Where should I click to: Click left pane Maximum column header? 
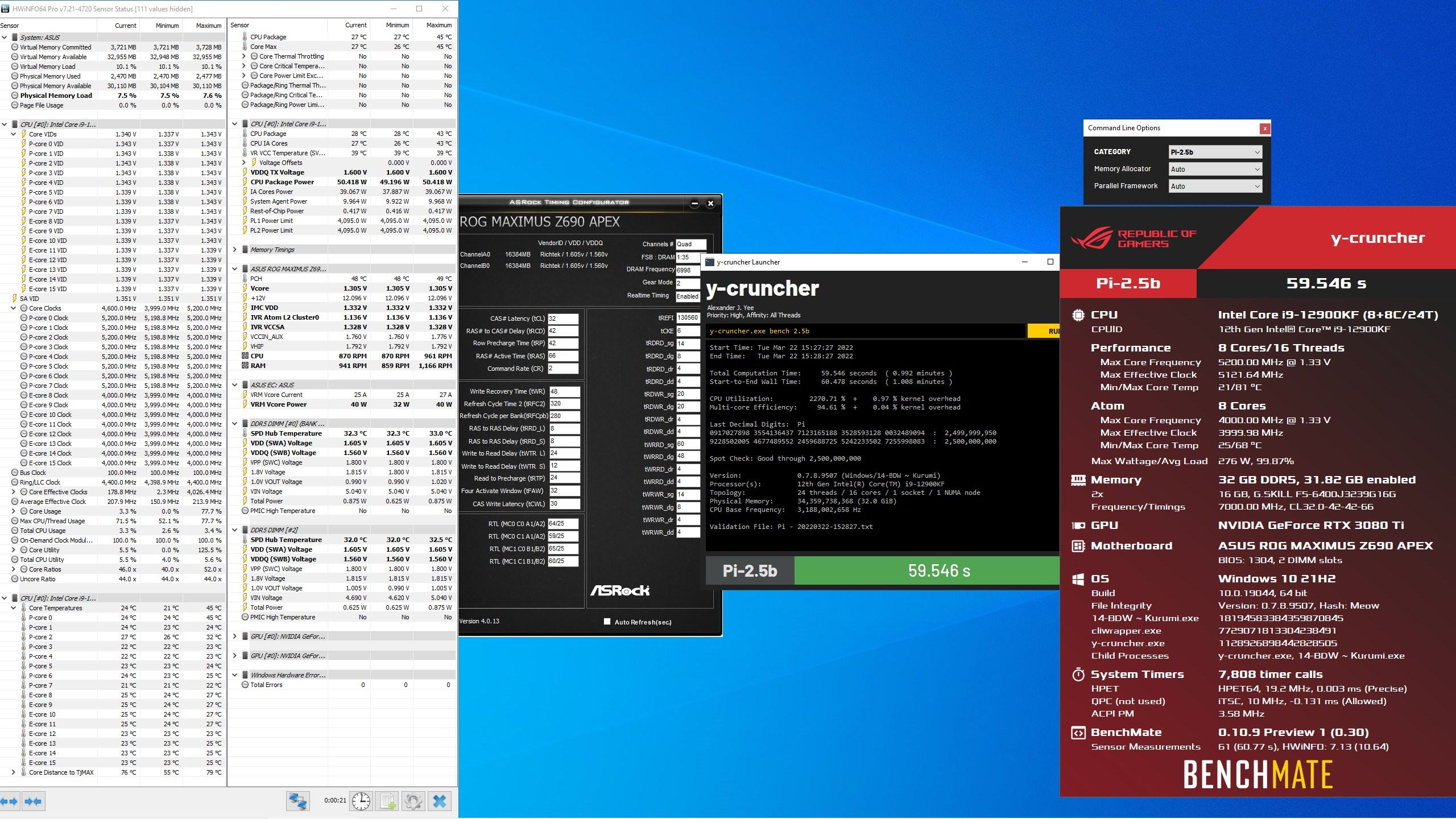coord(204,26)
